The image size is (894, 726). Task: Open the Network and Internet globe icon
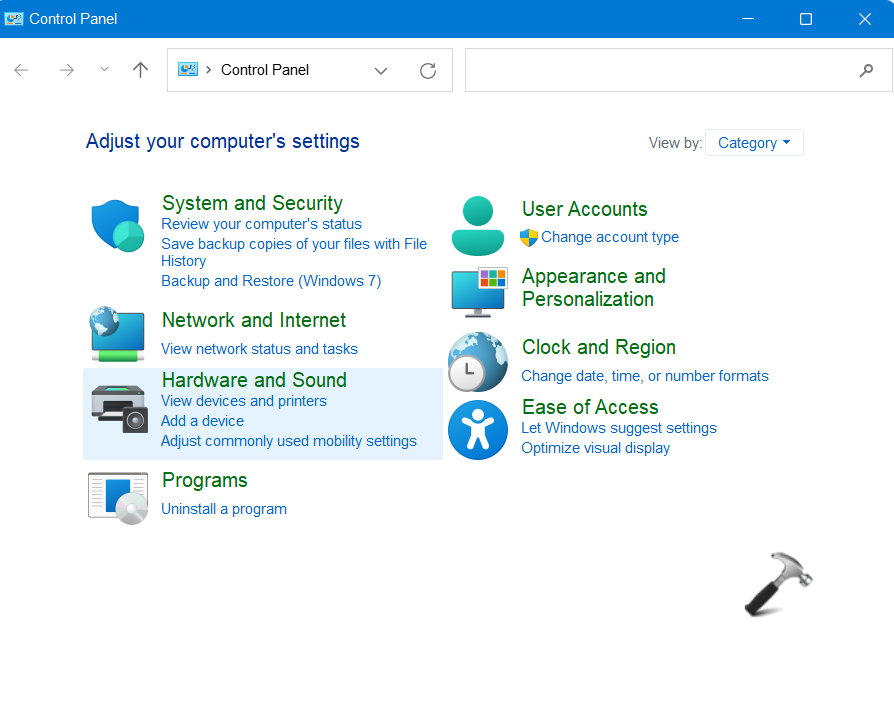point(118,334)
